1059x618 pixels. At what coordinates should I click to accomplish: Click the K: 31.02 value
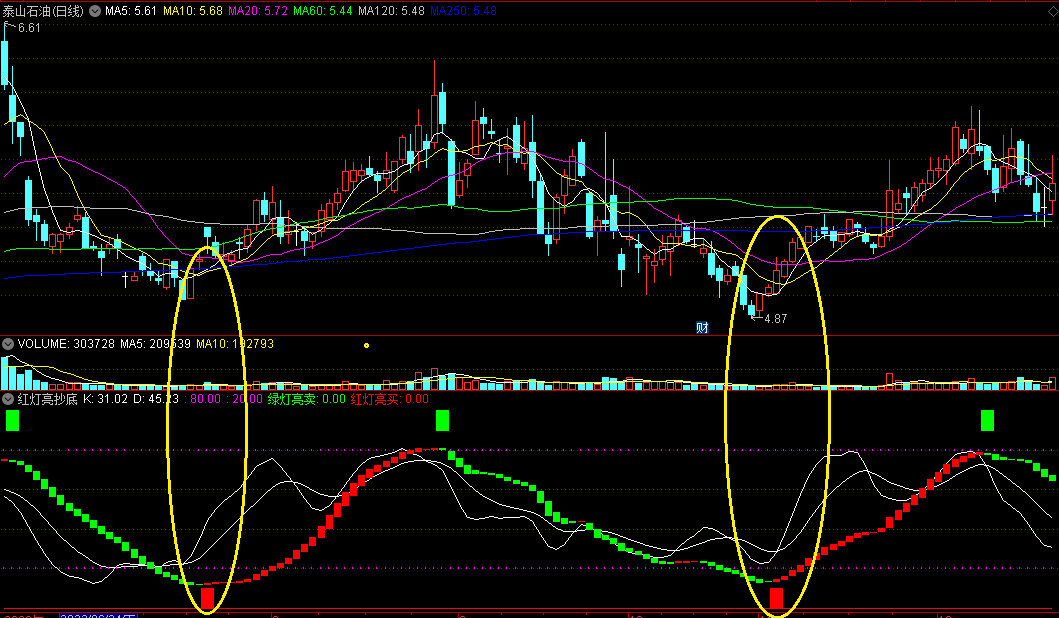point(105,399)
